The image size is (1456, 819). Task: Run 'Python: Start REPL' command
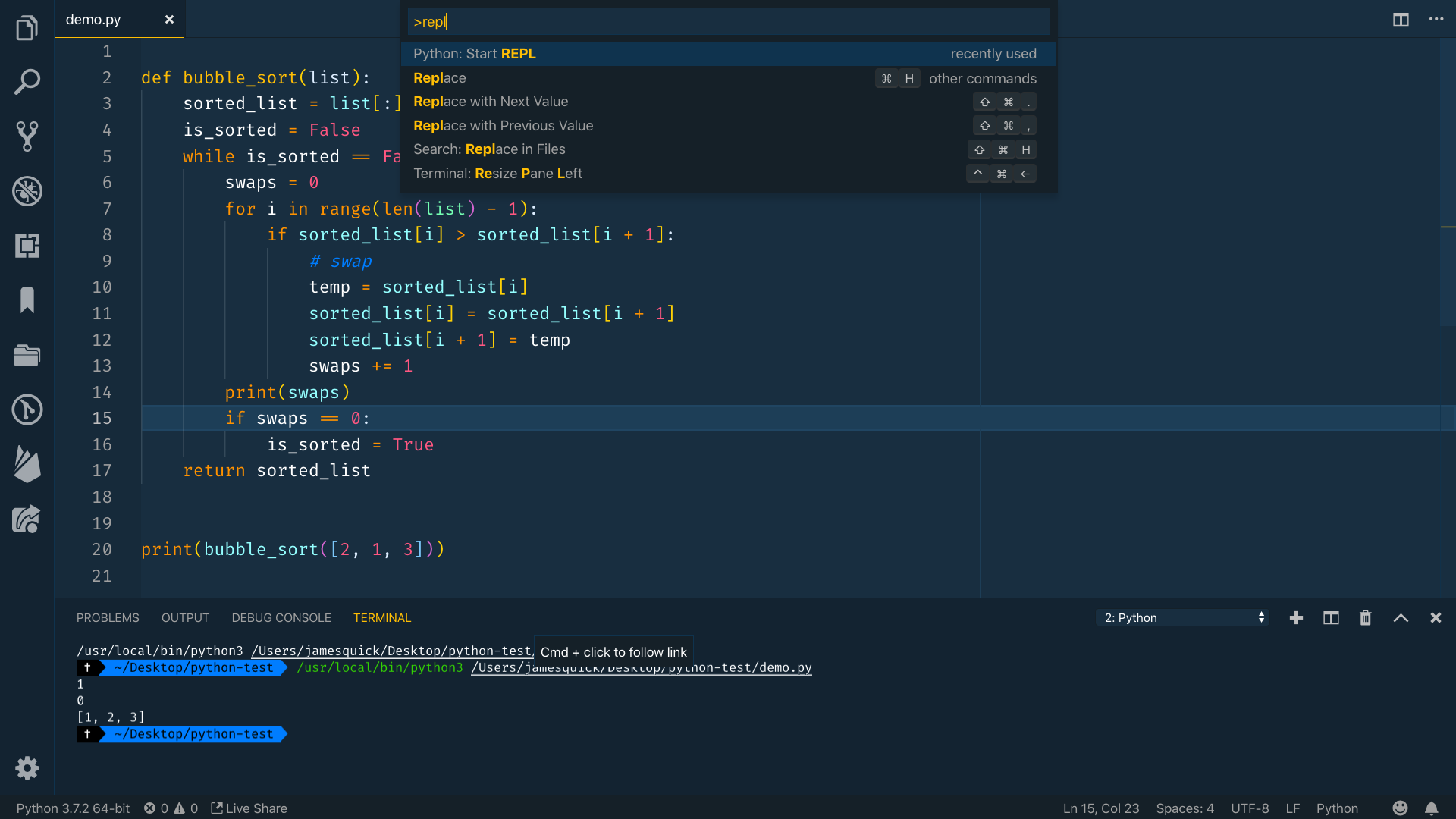coord(728,54)
